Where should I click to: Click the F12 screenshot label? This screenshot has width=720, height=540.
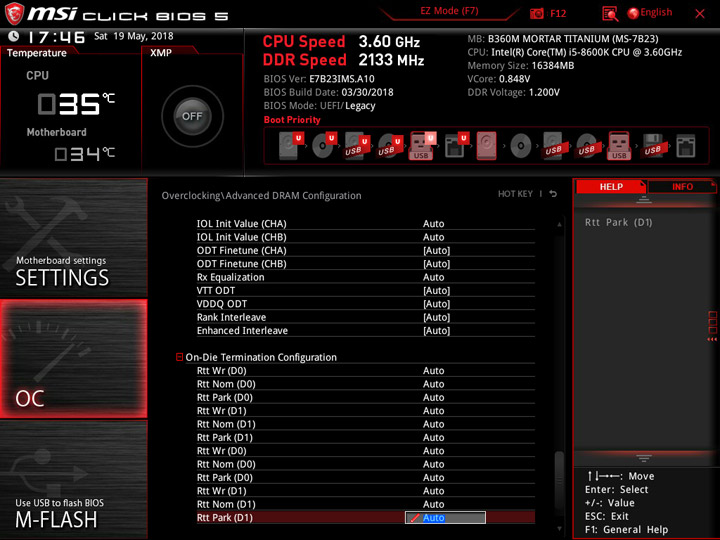[558, 13]
